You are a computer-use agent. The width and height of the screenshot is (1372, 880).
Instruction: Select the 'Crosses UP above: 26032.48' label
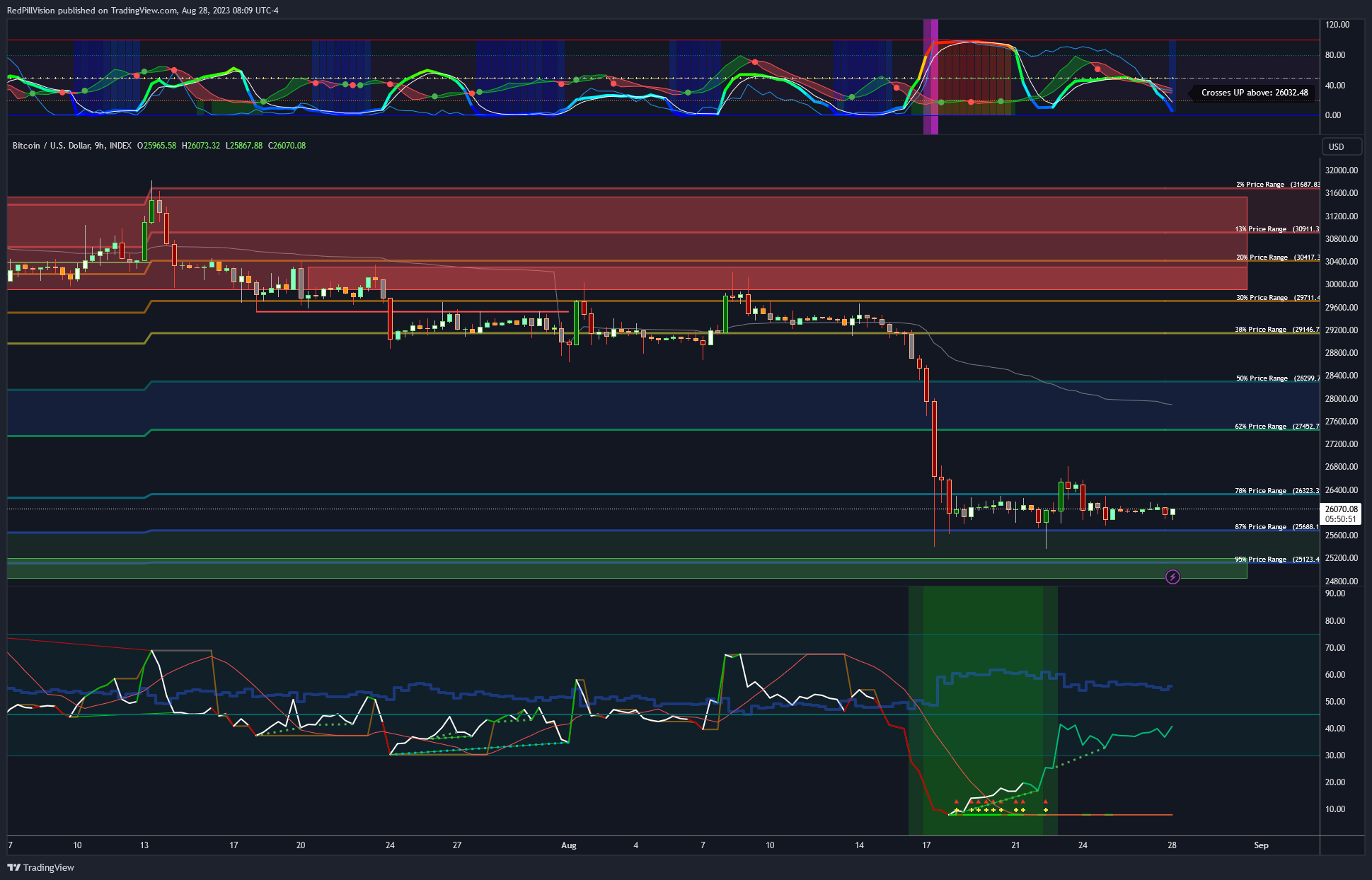[x=1254, y=93]
